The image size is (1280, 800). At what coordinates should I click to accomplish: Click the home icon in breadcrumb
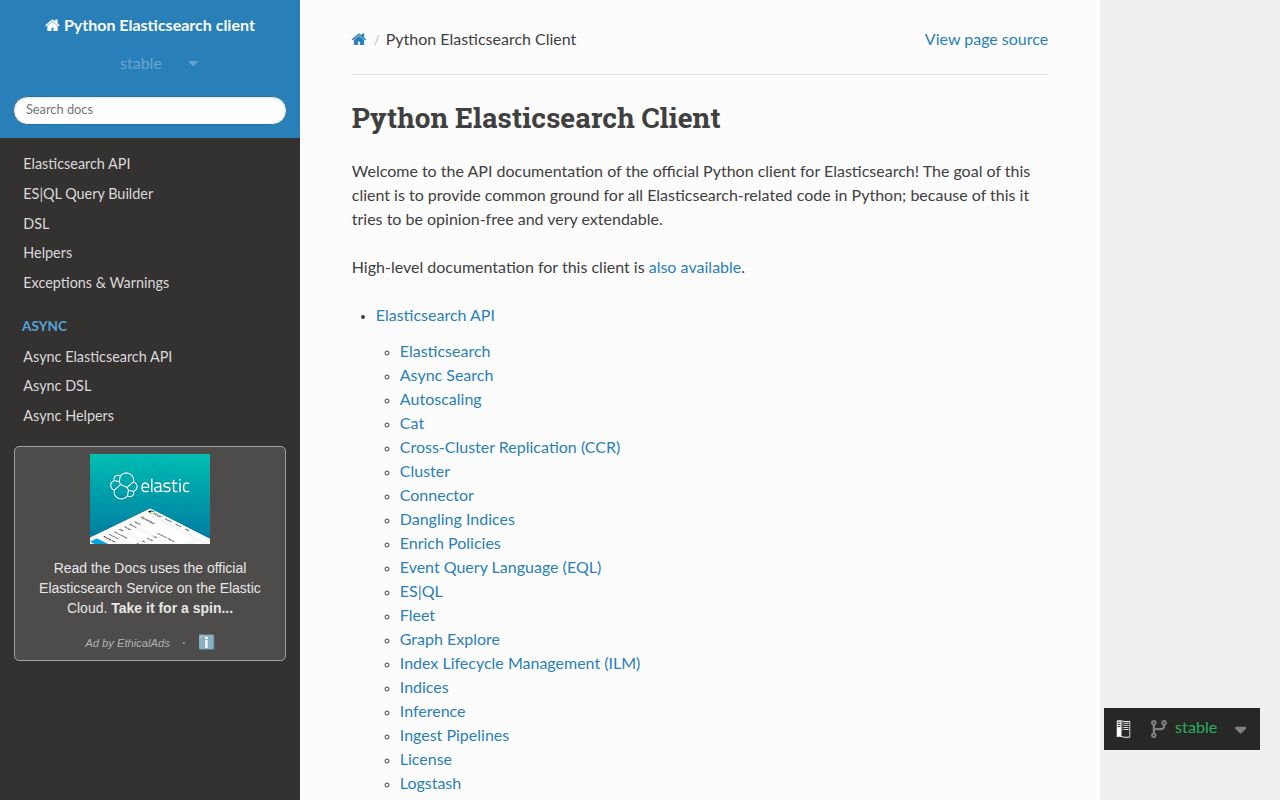tap(359, 40)
